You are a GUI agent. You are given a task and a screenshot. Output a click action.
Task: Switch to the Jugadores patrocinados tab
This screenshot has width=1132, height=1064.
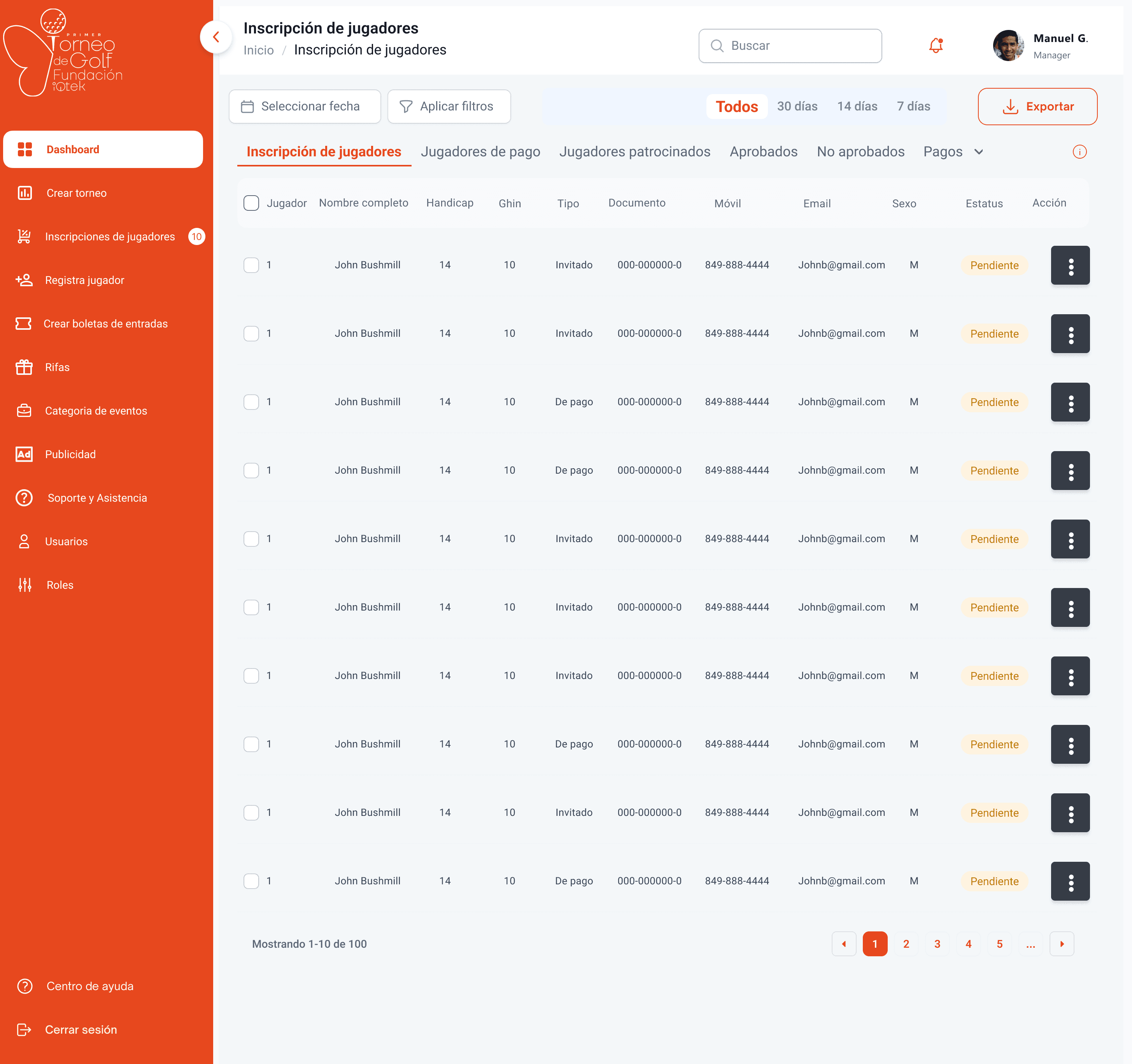point(634,152)
